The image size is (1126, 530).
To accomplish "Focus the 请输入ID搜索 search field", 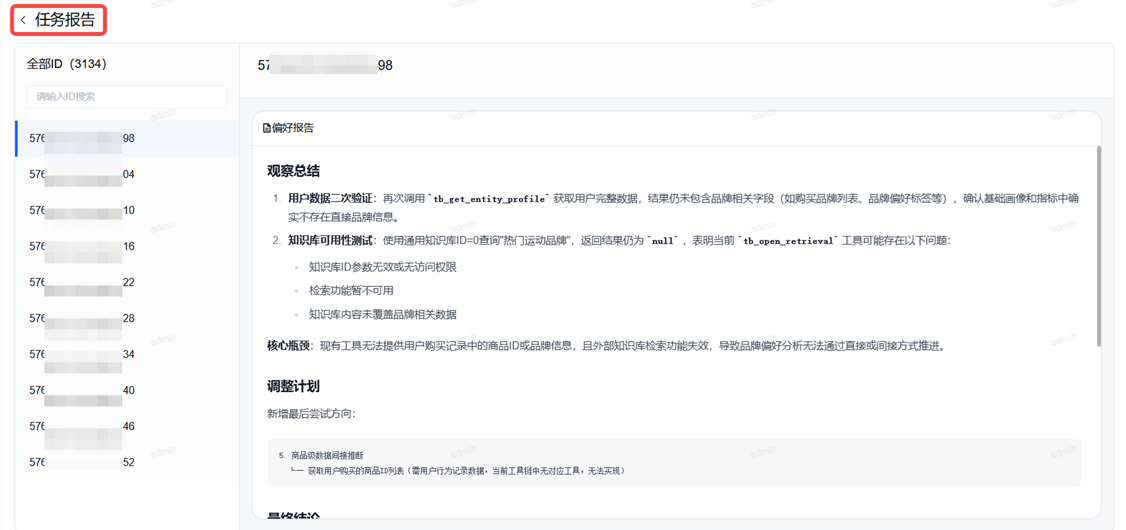I will [126, 97].
